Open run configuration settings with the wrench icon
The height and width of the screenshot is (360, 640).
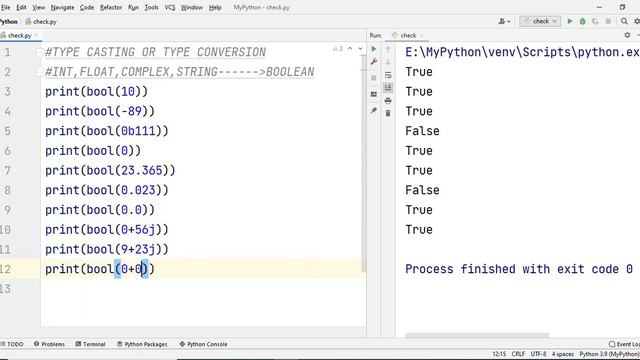click(x=373, y=62)
